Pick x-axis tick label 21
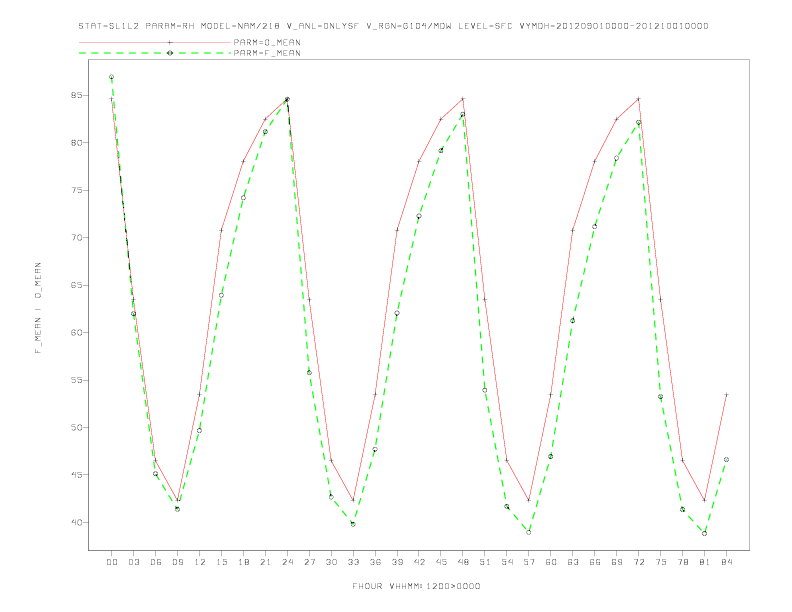The width and height of the screenshot is (792, 612). (x=265, y=562)
